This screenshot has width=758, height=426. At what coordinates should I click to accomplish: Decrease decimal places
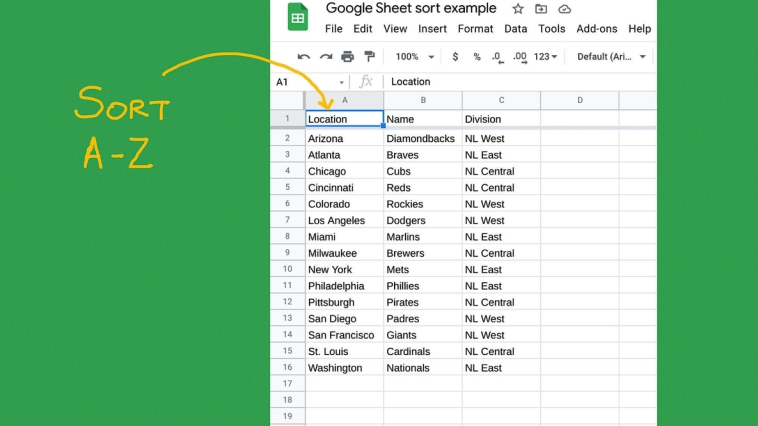(497, 57)
